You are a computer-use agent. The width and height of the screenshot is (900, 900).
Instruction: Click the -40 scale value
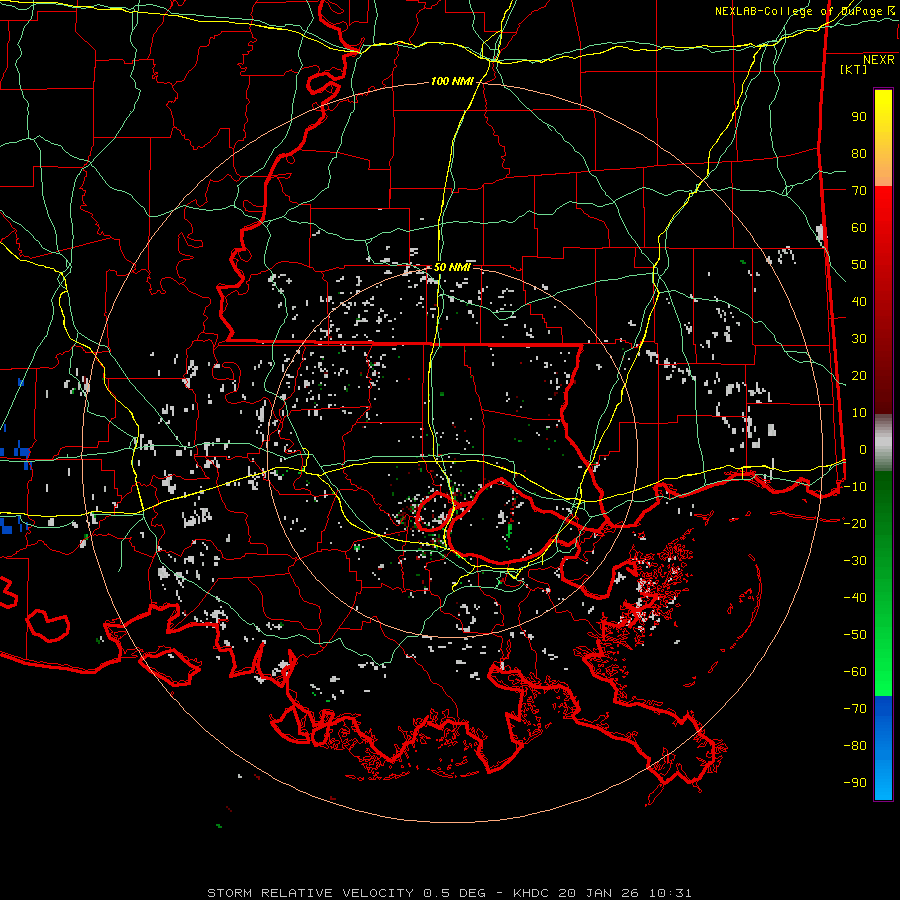855,598
